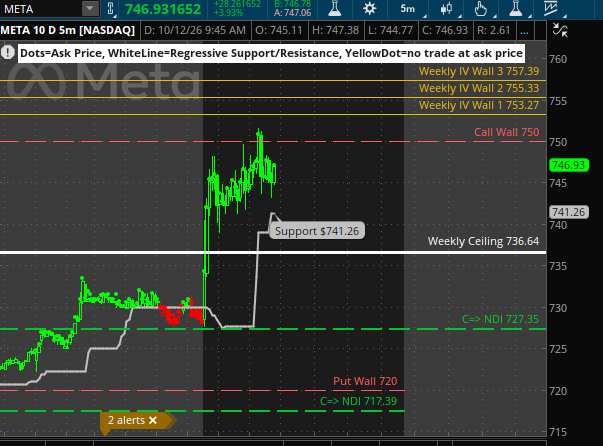Click the 715 price axis label
Screen dimensions: 603x446
point(558,432)
